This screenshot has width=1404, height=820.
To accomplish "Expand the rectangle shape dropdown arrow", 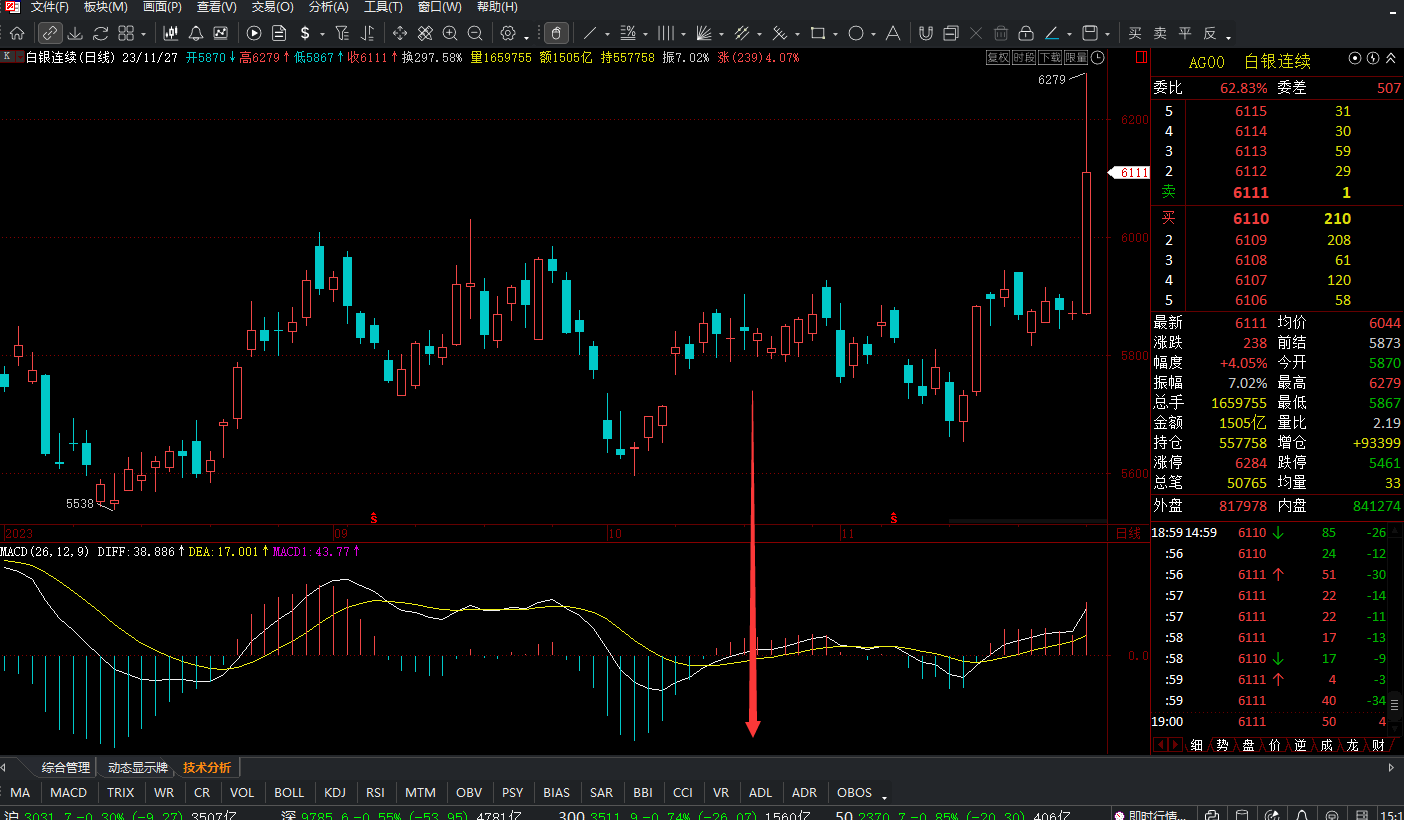I will (x=835, y=35).
